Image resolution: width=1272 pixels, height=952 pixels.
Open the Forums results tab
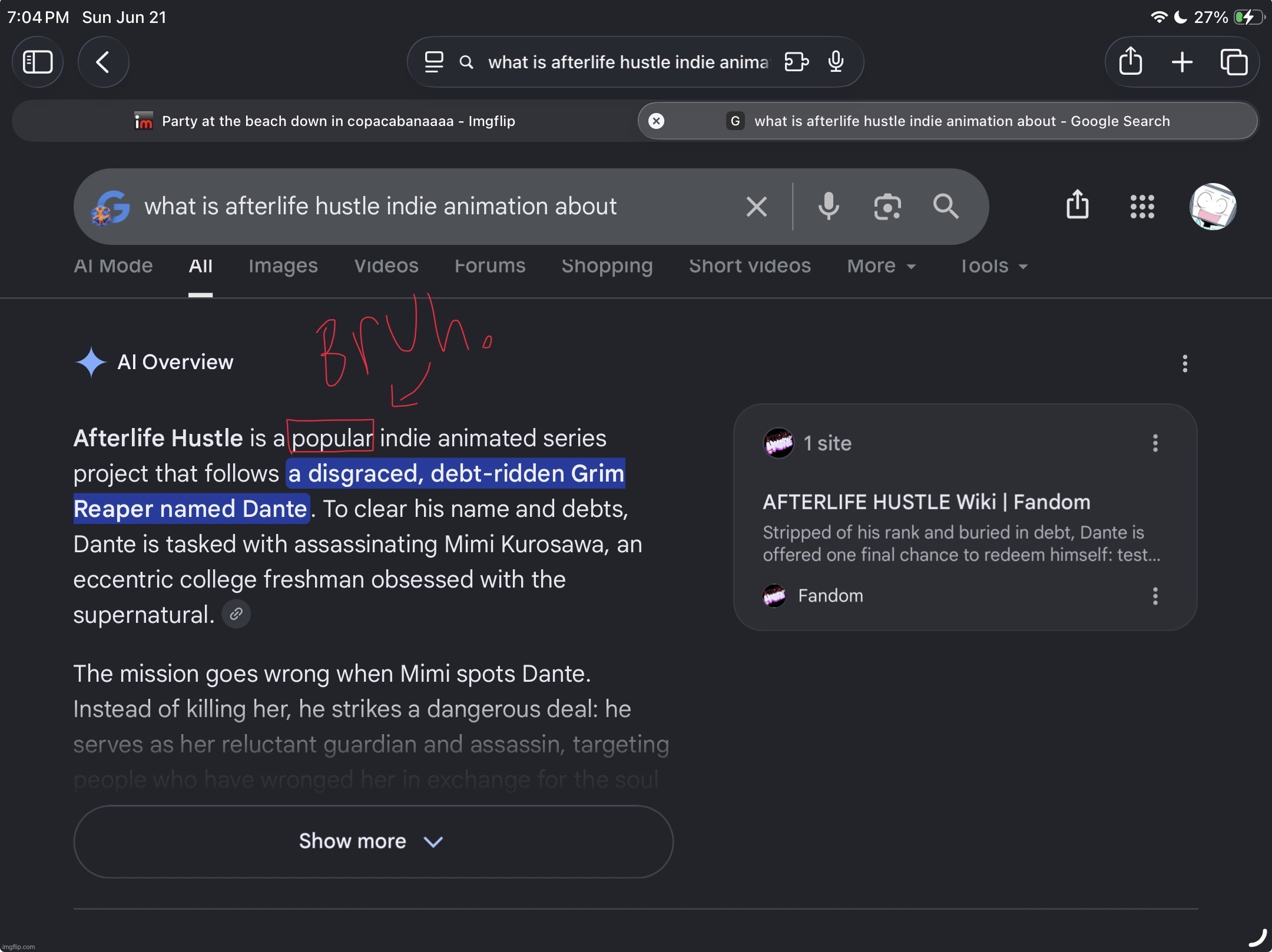pyautogui.click(x=490, y=266)
